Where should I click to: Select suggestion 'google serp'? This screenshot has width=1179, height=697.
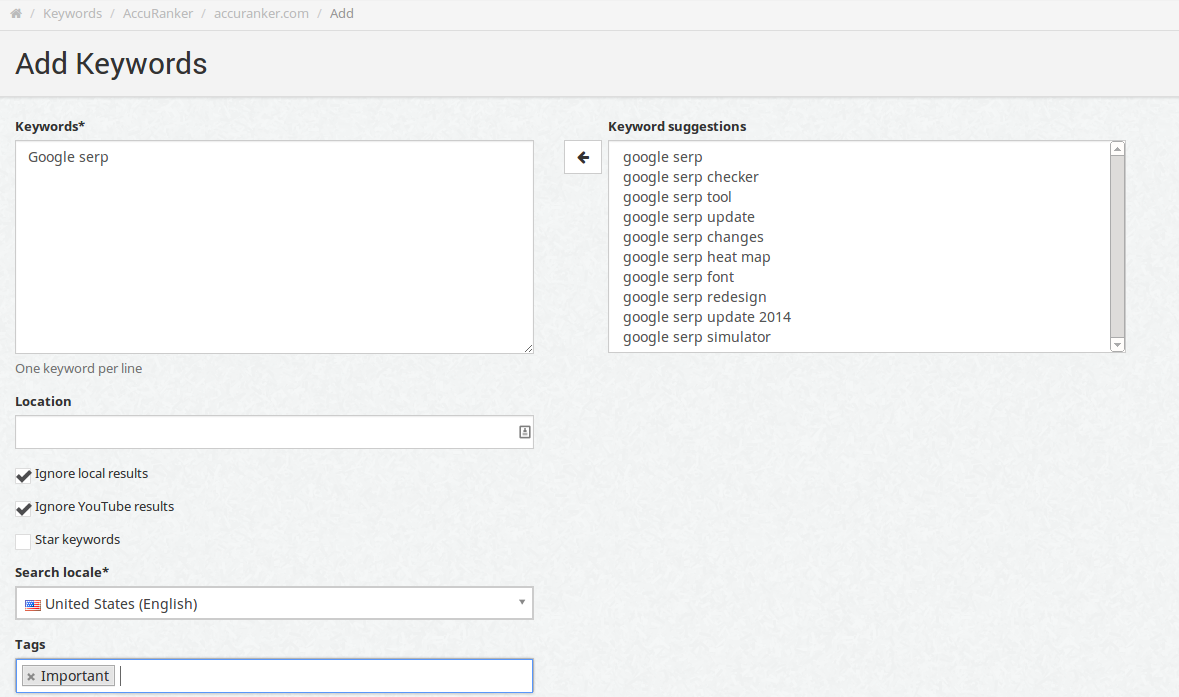(x=662, y=157)
